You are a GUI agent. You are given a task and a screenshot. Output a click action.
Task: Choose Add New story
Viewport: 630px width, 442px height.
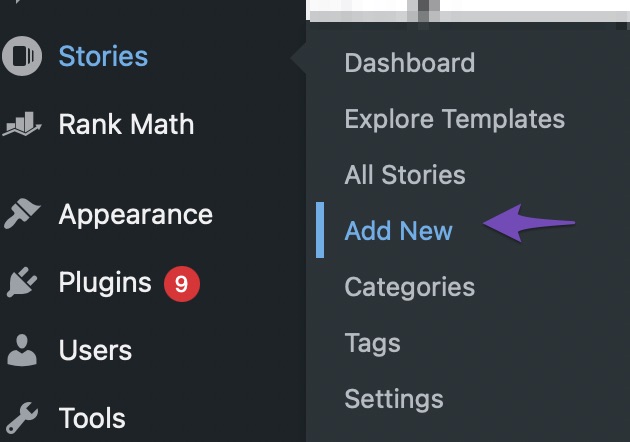[399, 231]
